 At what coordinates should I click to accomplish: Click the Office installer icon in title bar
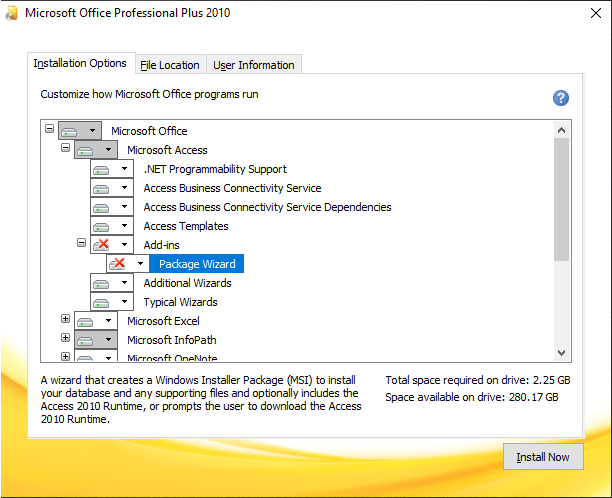click(12, 13)
